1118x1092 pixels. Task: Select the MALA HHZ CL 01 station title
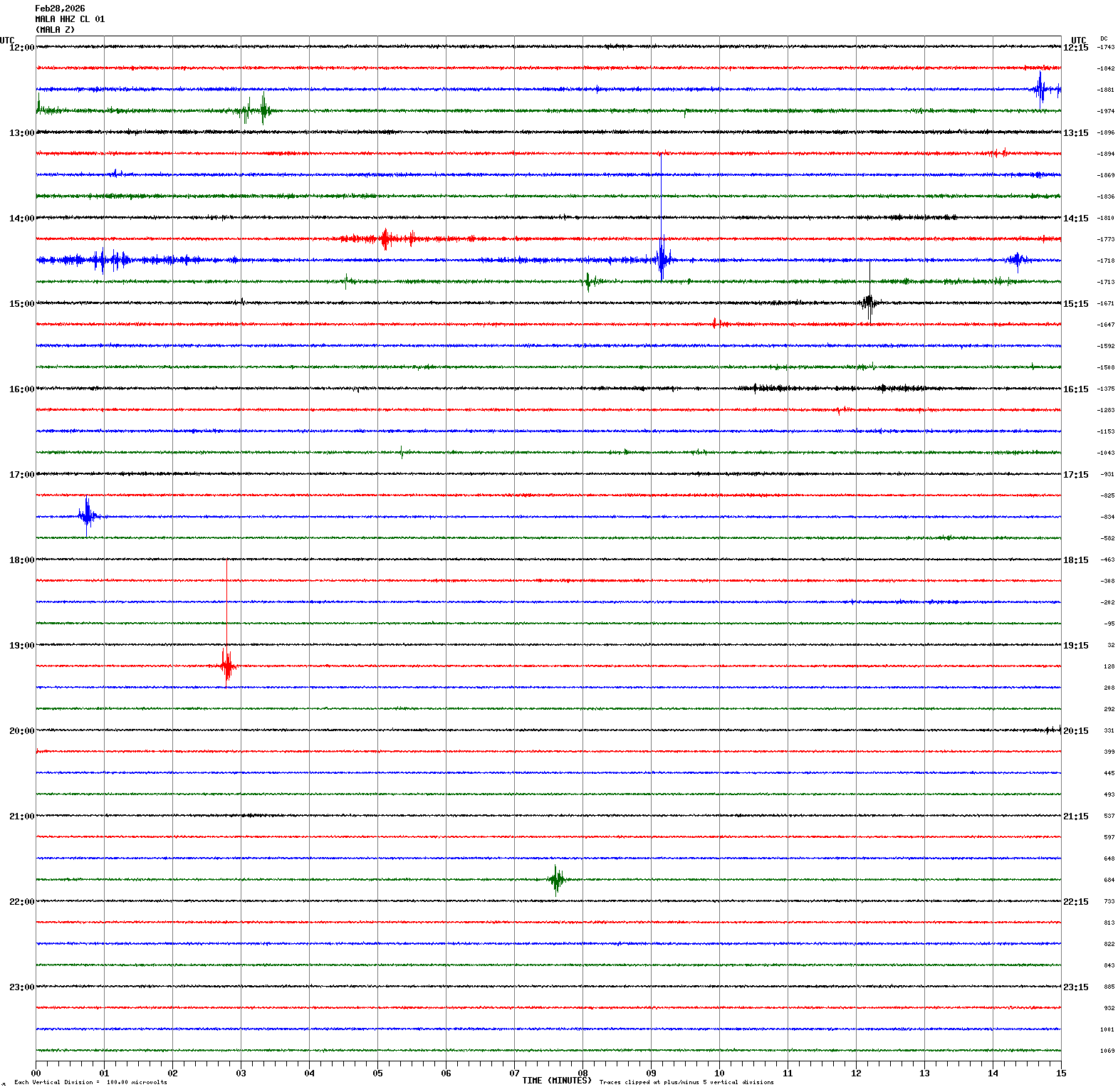[x=70, y=19]
